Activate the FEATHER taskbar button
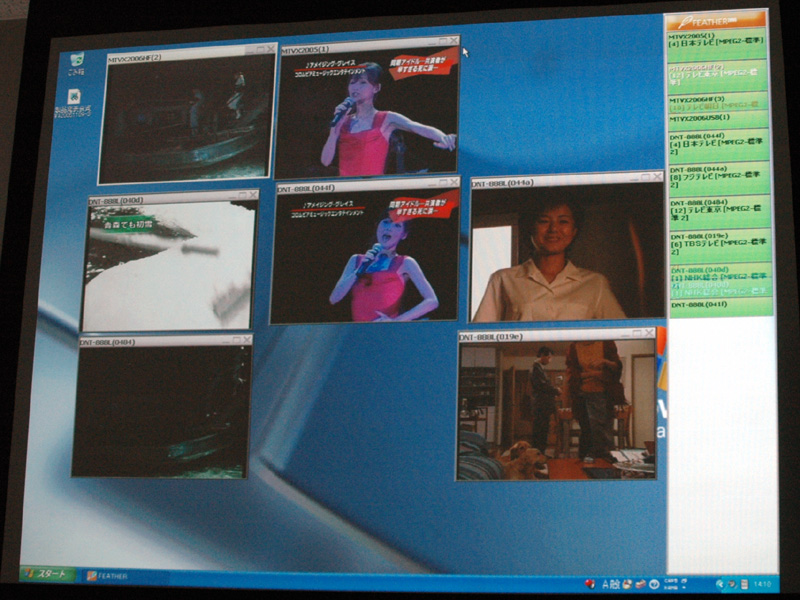 (x=110, y=576)
